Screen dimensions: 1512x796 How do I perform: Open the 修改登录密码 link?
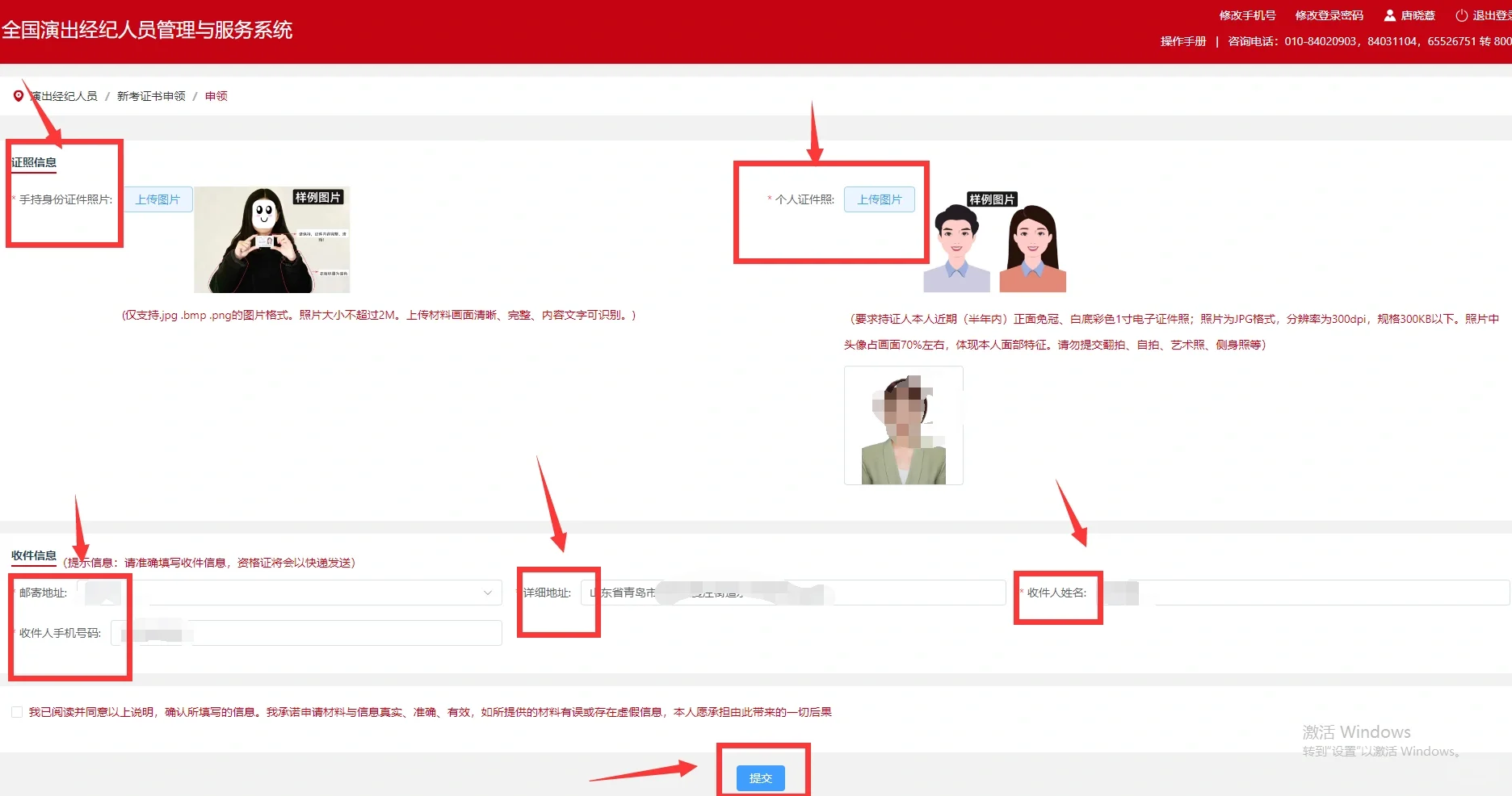tap(1329, 15)
